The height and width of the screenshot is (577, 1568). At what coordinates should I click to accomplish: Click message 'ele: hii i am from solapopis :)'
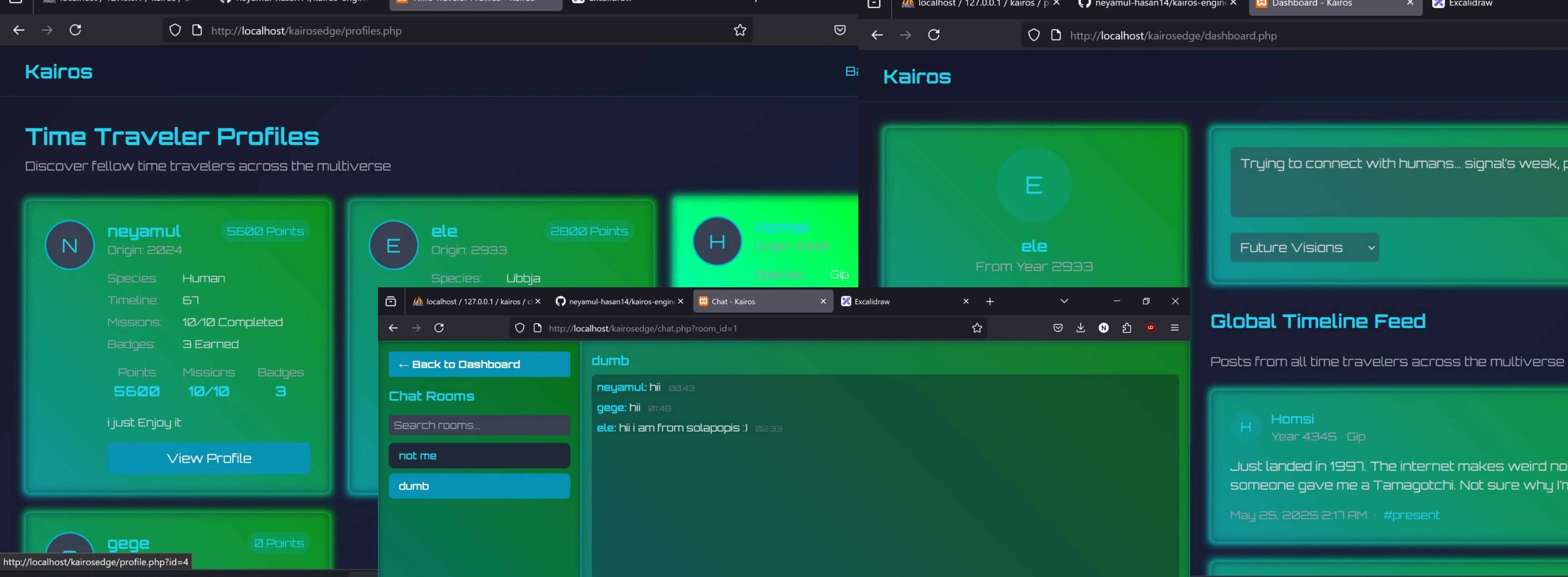coord(672,428)
